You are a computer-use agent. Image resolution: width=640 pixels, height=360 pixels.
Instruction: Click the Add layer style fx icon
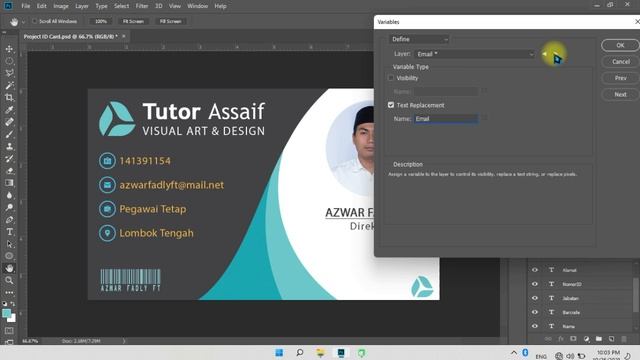pyautogui.click(x=561, y=339)
